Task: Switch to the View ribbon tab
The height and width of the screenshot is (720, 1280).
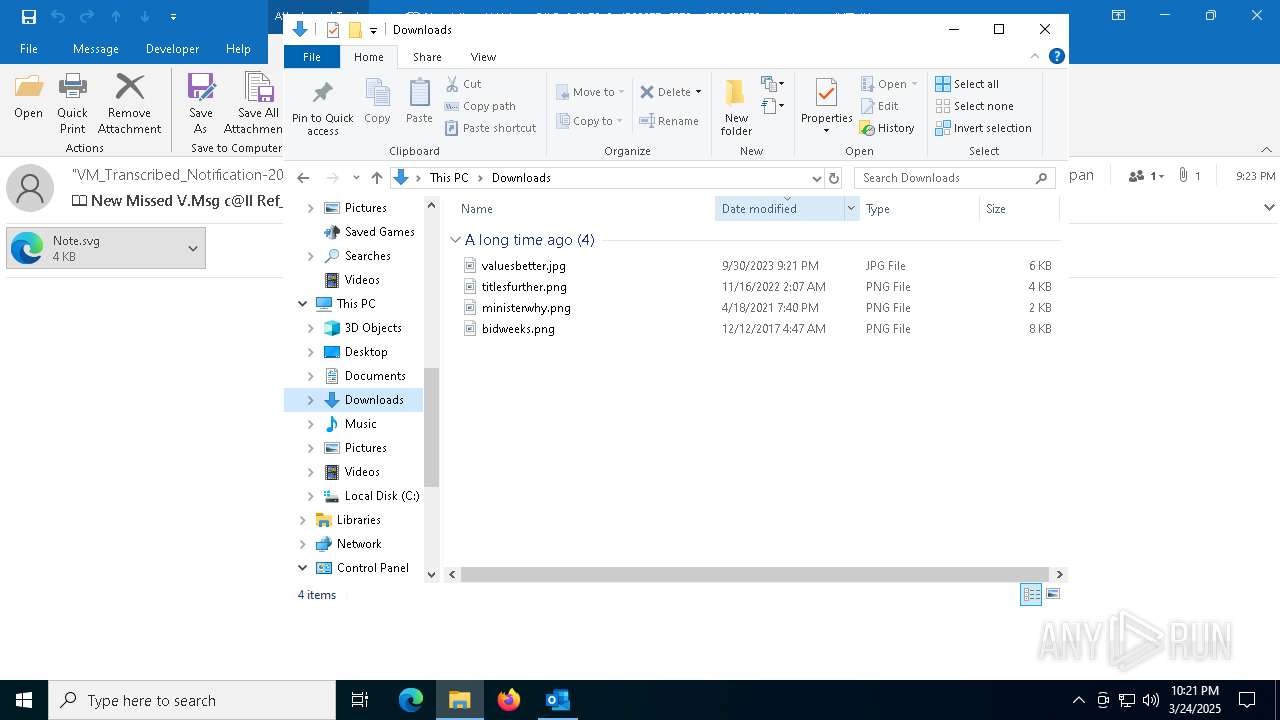Action: coord(483,57)
